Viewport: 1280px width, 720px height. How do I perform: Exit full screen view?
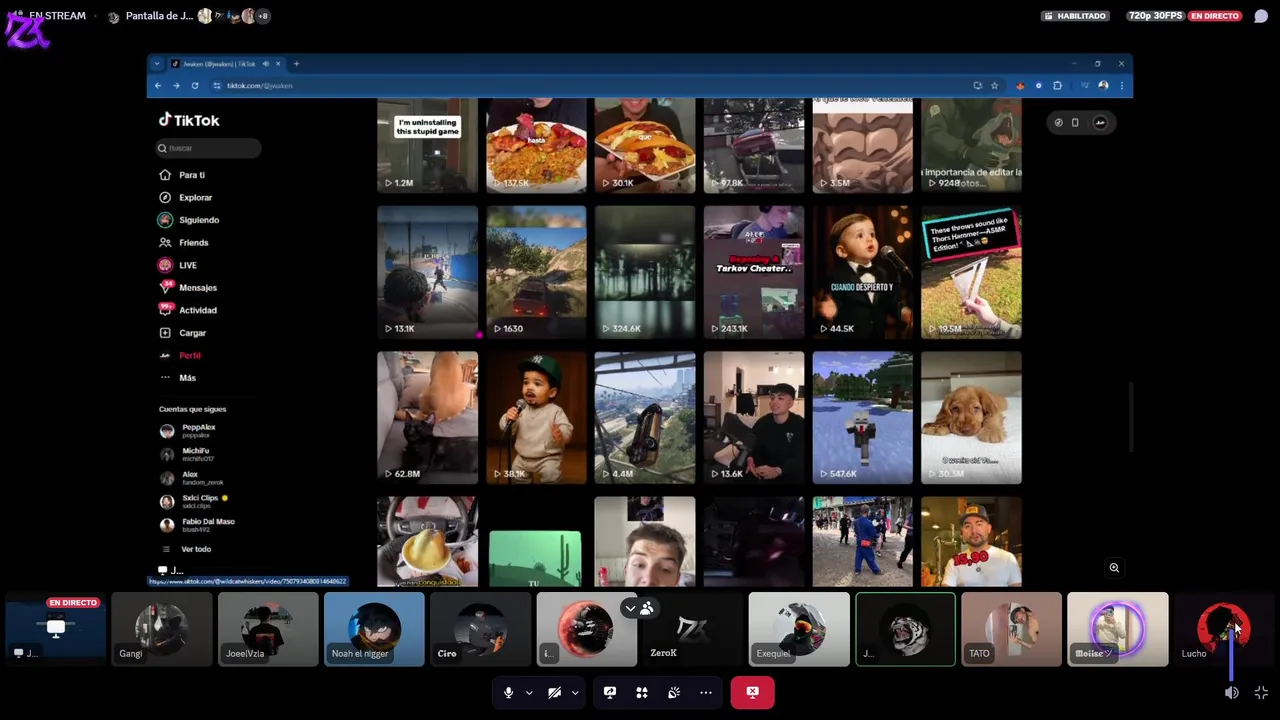(x=1261, y=692)
